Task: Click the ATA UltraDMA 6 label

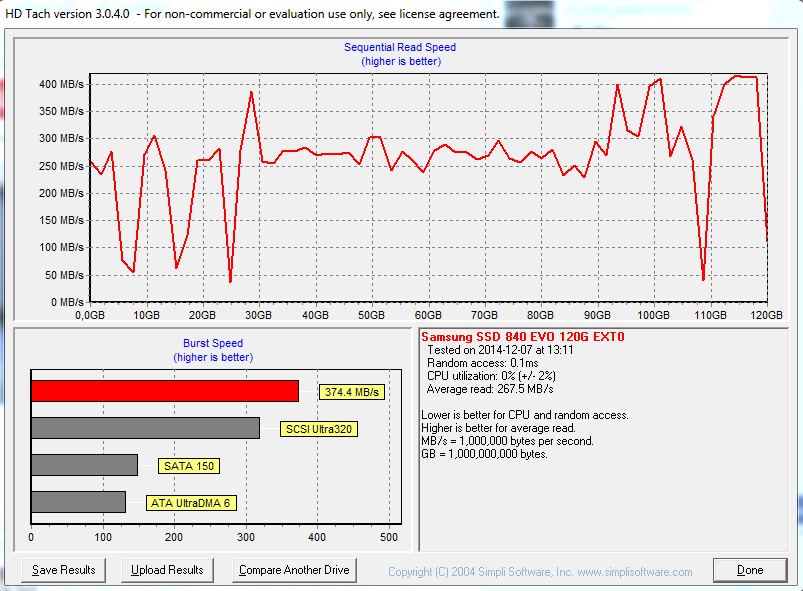Action: [x=191, y=503]
